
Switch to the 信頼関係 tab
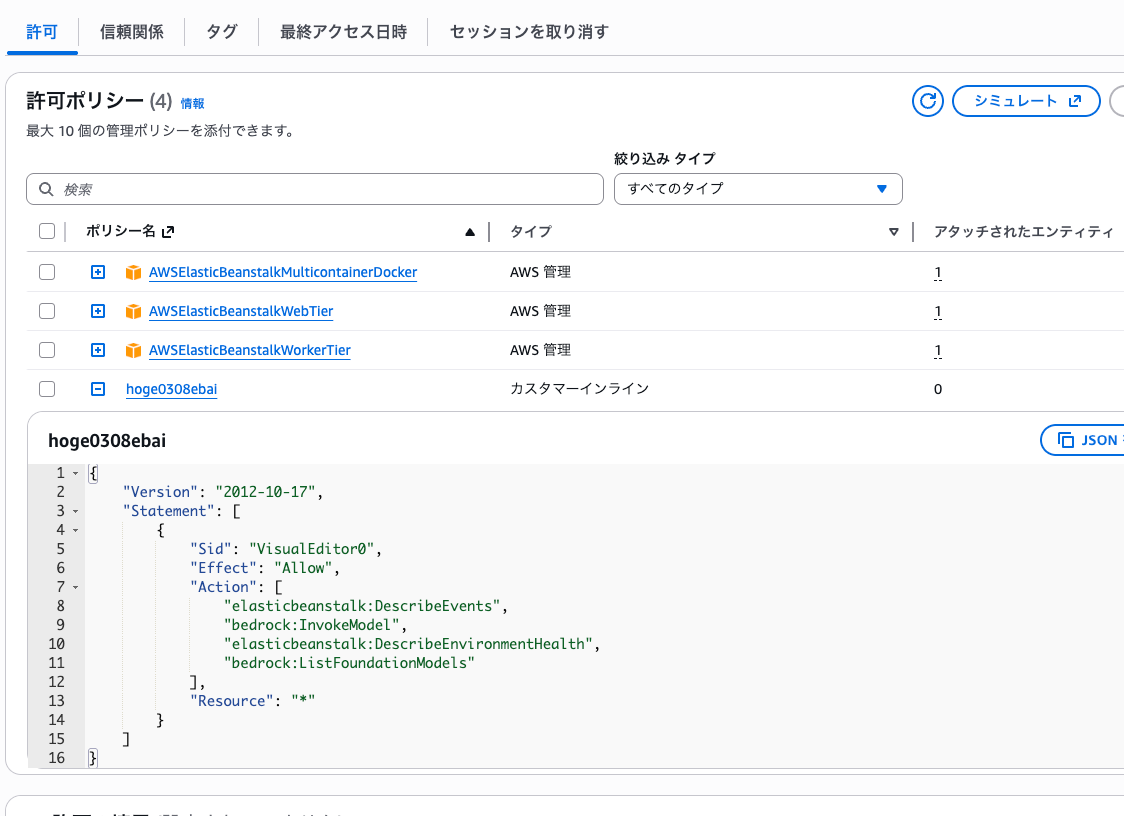(132, 32)
